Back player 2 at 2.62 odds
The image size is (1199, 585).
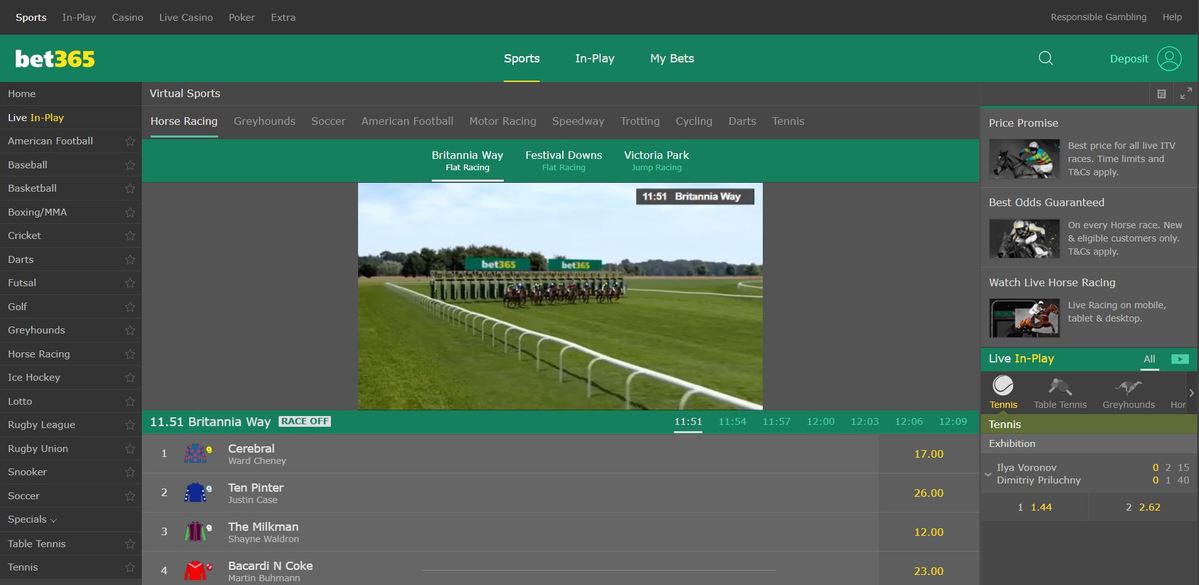click(x=1143, y=507)
